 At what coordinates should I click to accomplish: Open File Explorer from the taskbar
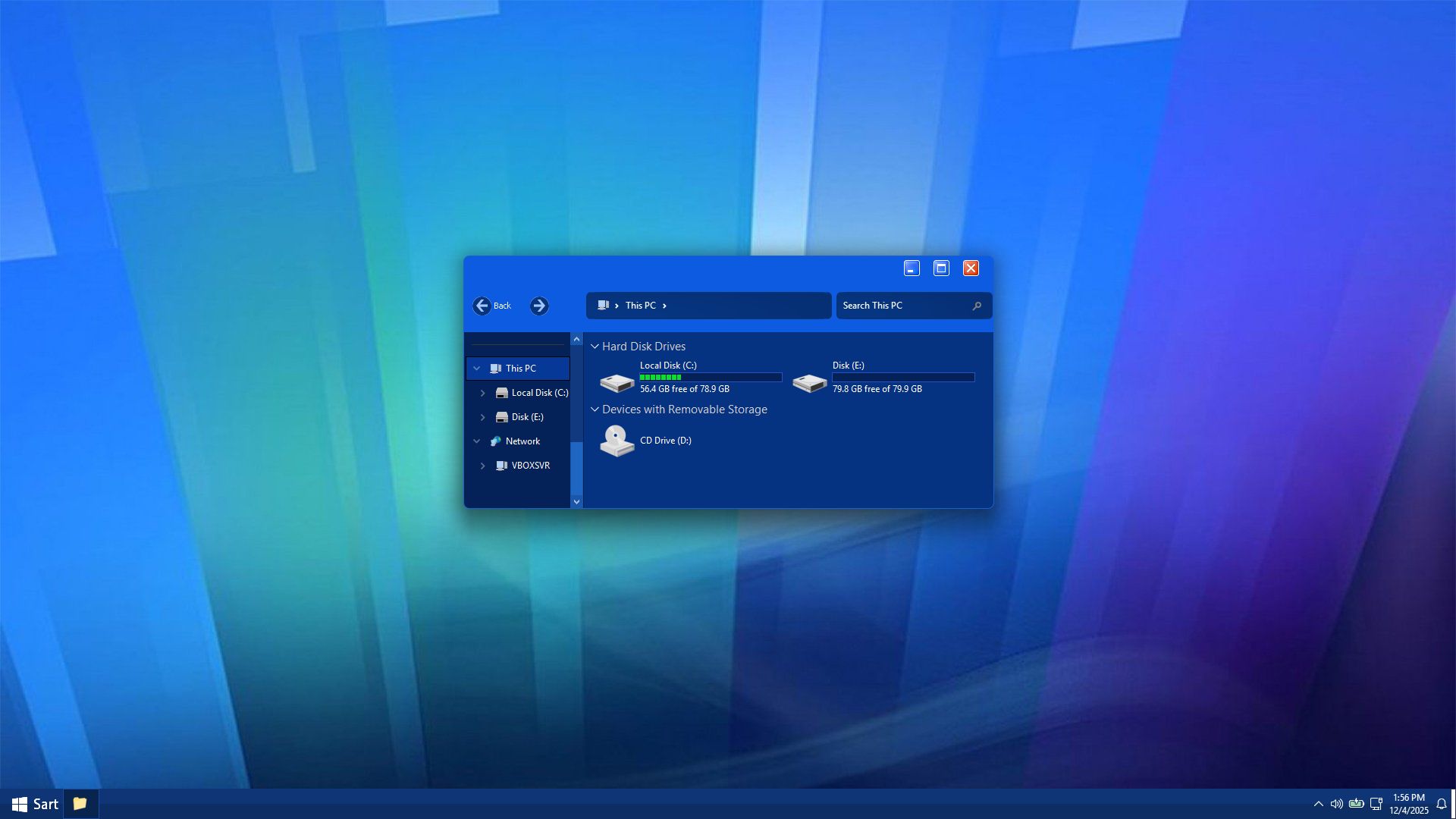pyautogui.click(x=80, y=803)
